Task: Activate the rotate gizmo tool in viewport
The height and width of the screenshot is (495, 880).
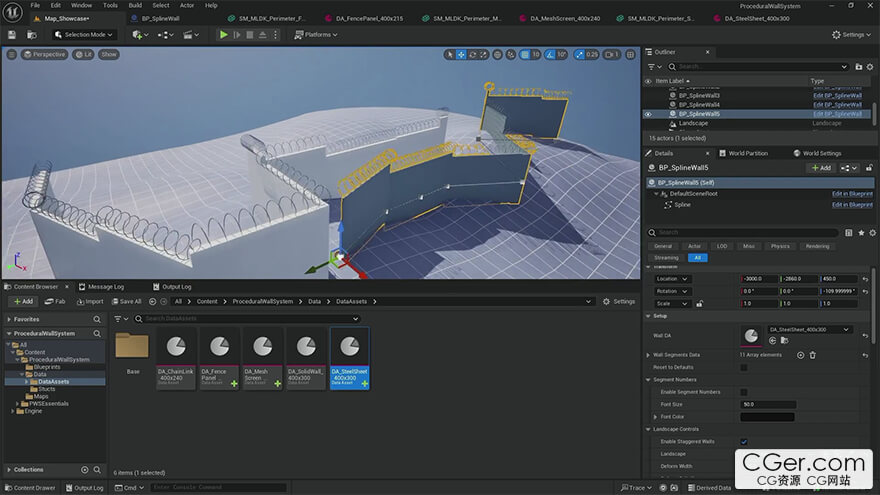Action: click(x=473, y=54)
